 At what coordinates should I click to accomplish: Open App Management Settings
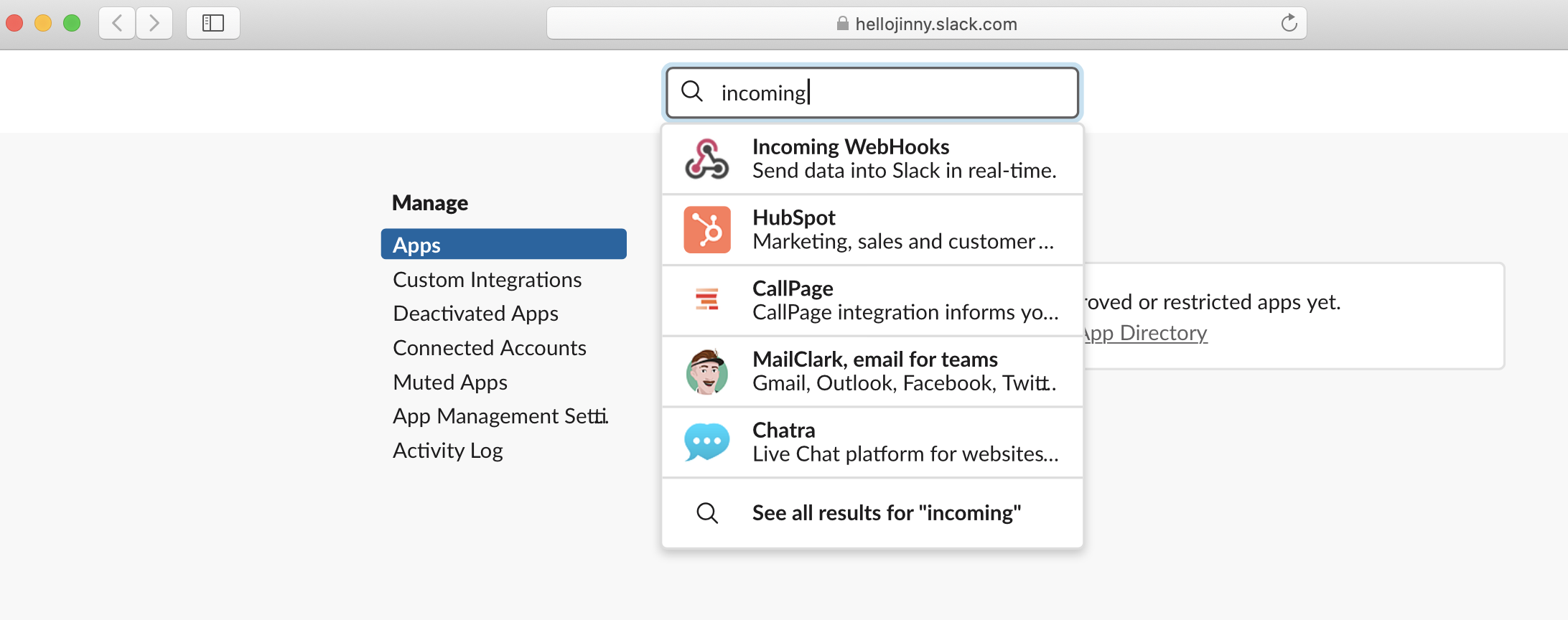pyautogui.click(x=500, y=416)
